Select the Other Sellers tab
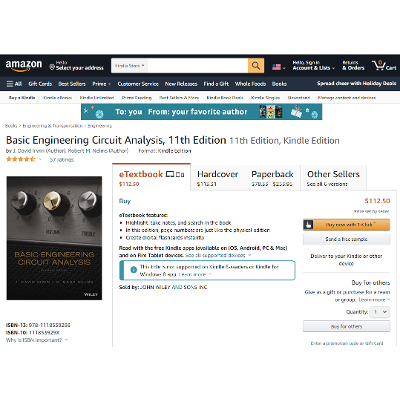 click(333, 178)
